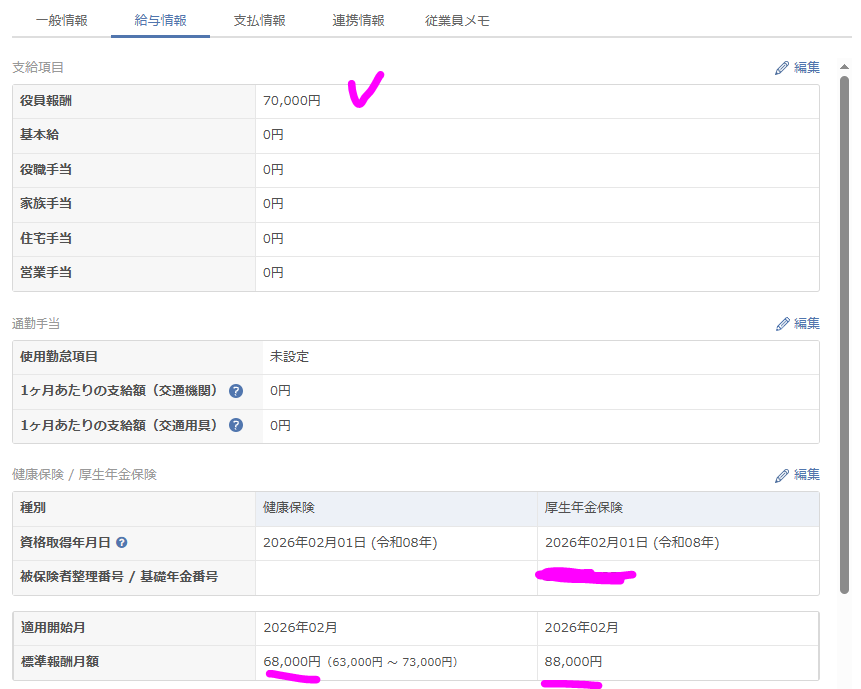
Task: Edit the 健康保険 / 厚生年金保険 section
Action: [x=796, y=475]
